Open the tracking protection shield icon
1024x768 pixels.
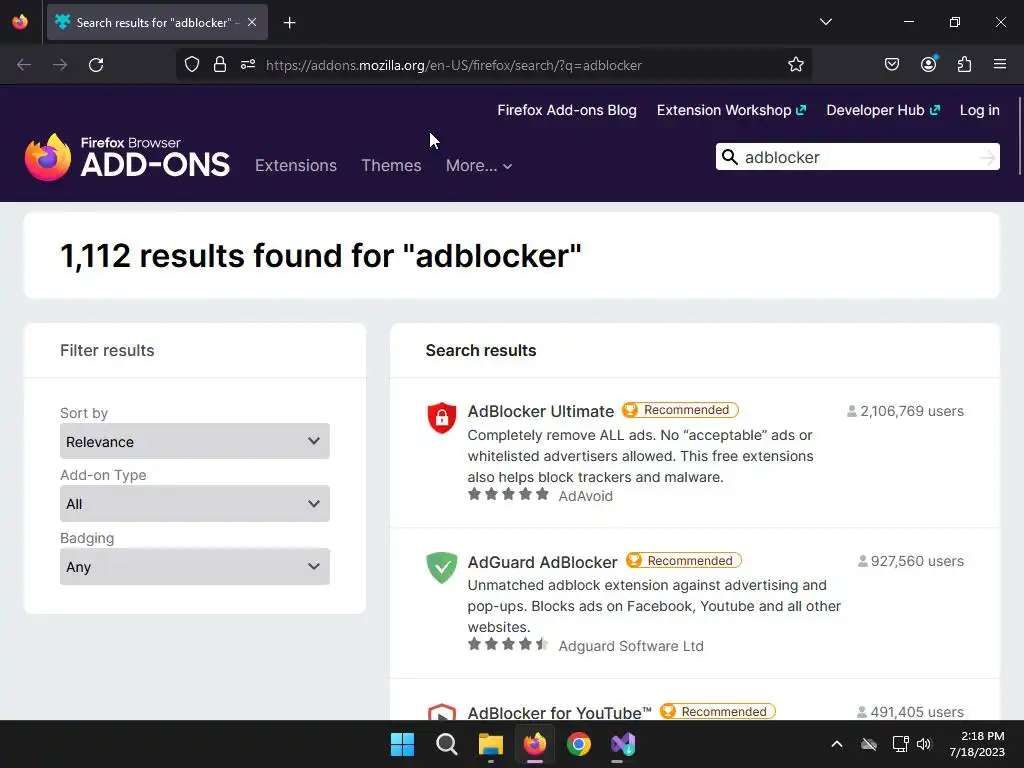(191, 65)
